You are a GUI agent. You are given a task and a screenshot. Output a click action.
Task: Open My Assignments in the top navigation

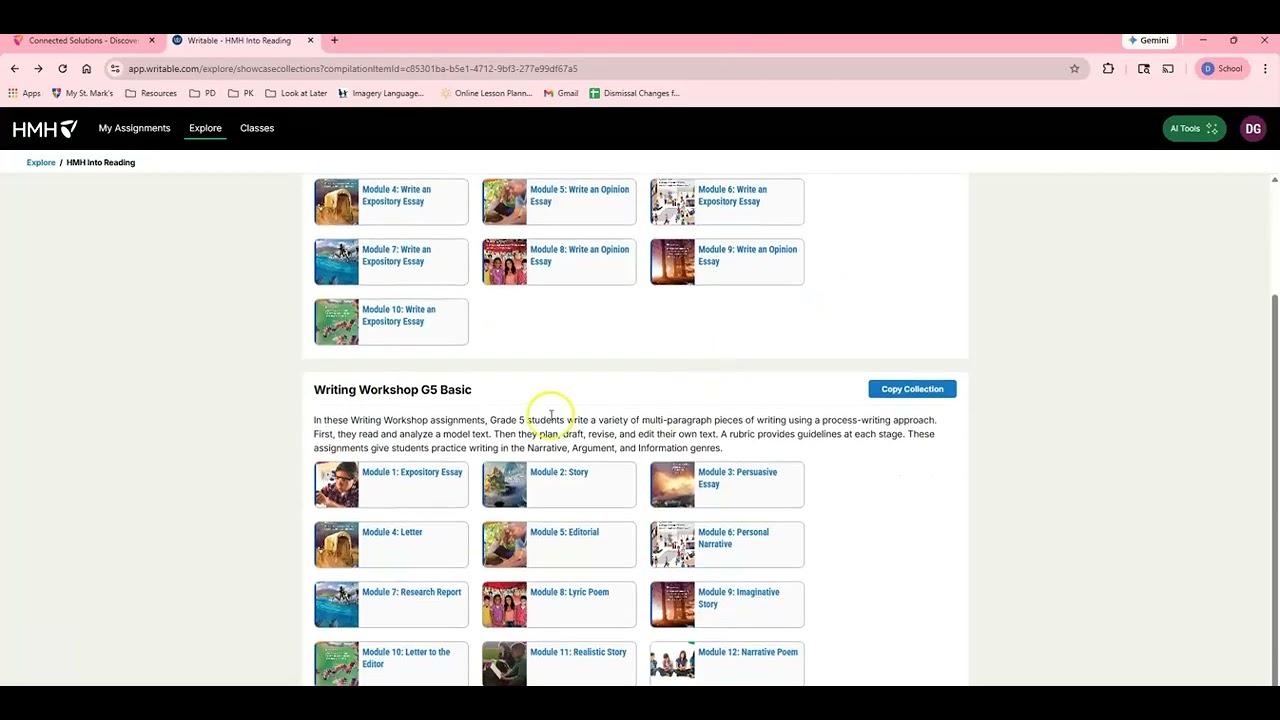coord(134,128)
